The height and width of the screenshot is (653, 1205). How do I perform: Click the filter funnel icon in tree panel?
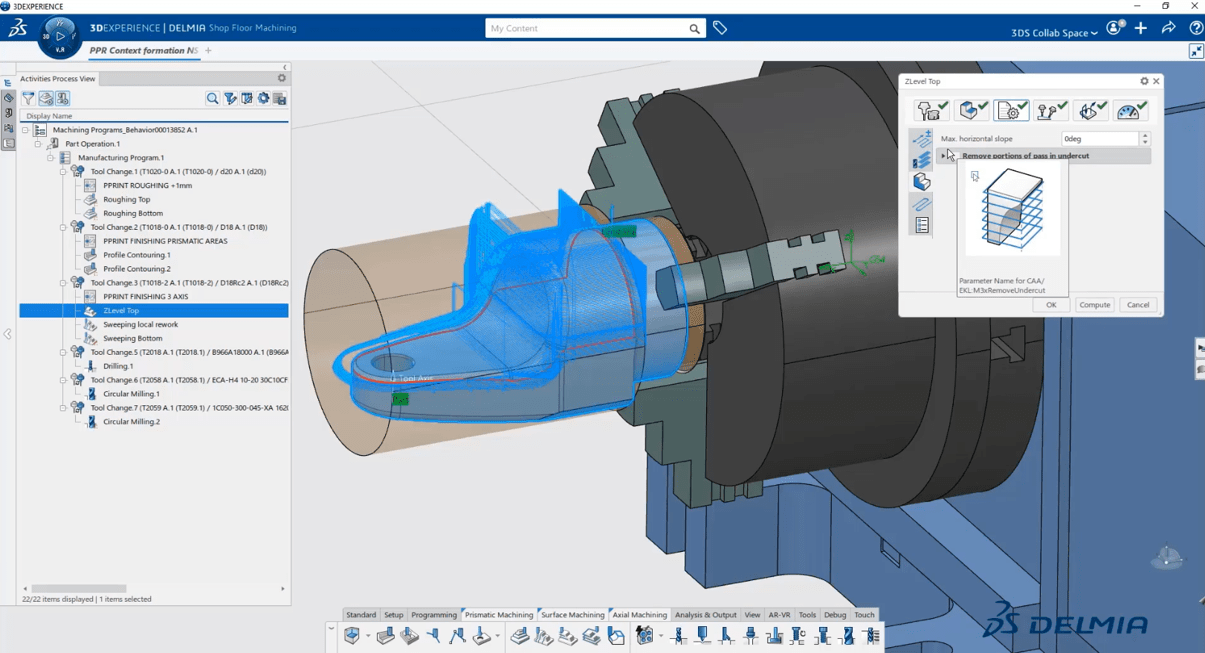point(28,98)
